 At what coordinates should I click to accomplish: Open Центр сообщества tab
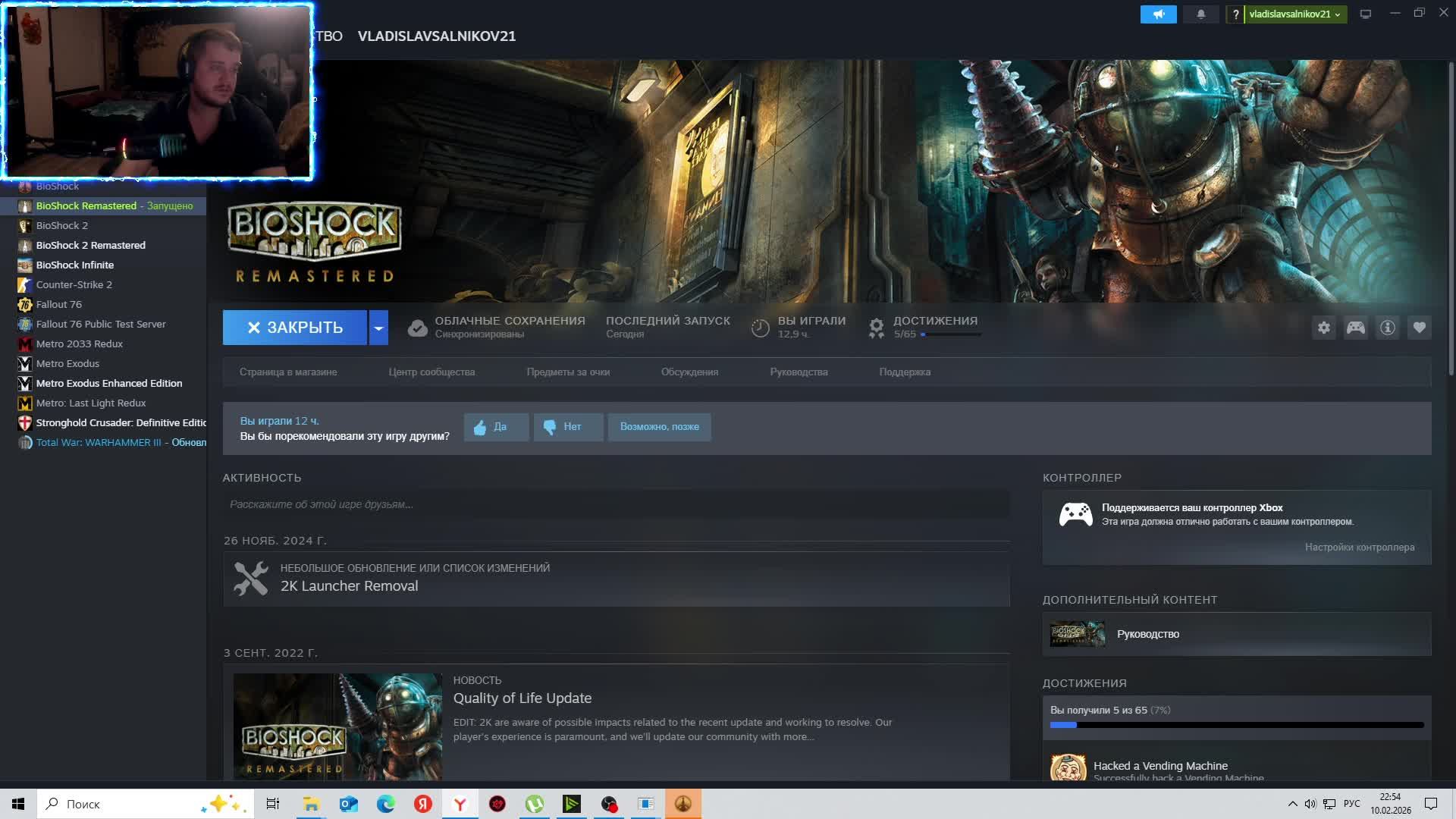[x=431, y=372]
